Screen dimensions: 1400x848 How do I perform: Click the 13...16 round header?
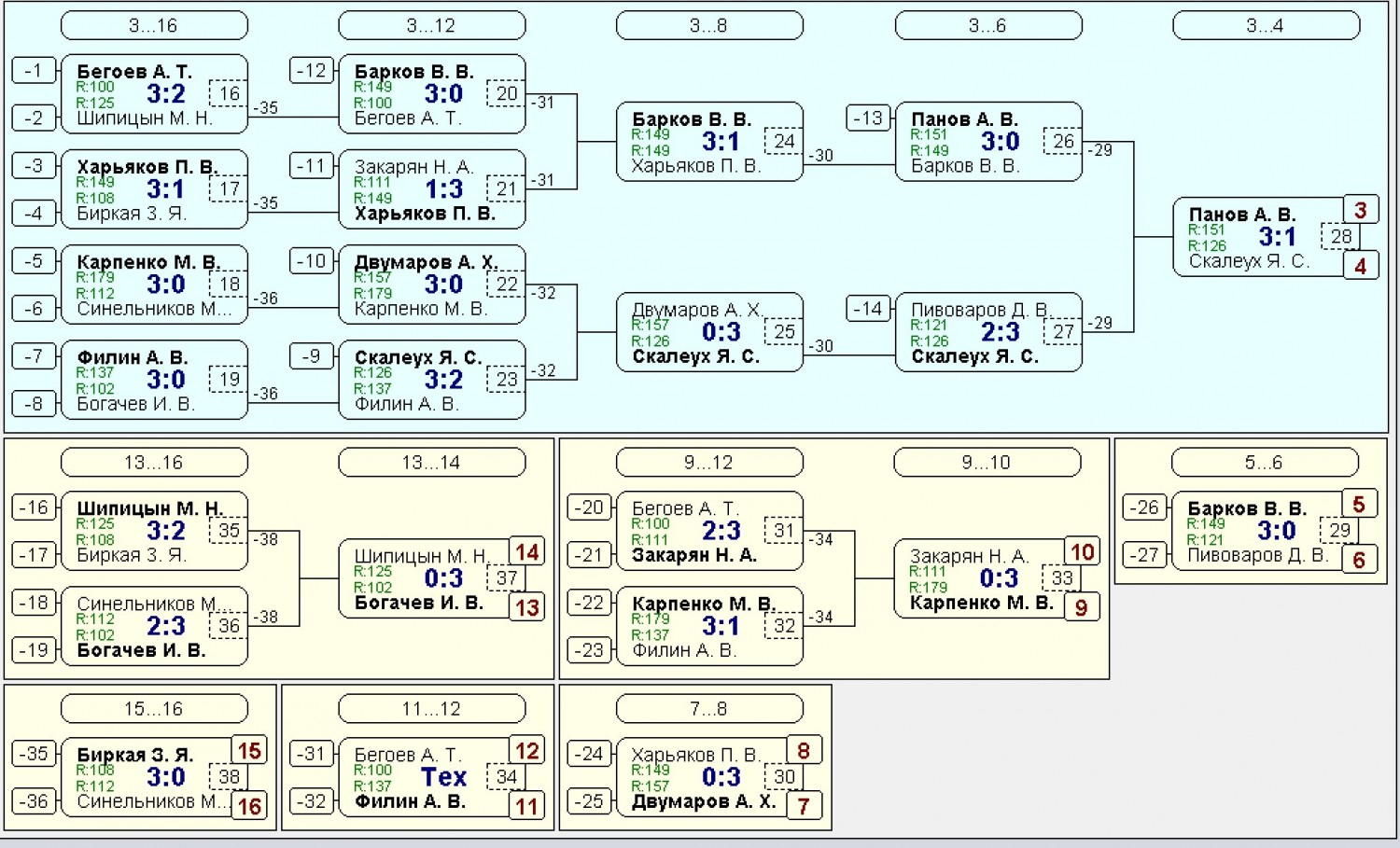(x=154, y=462)
